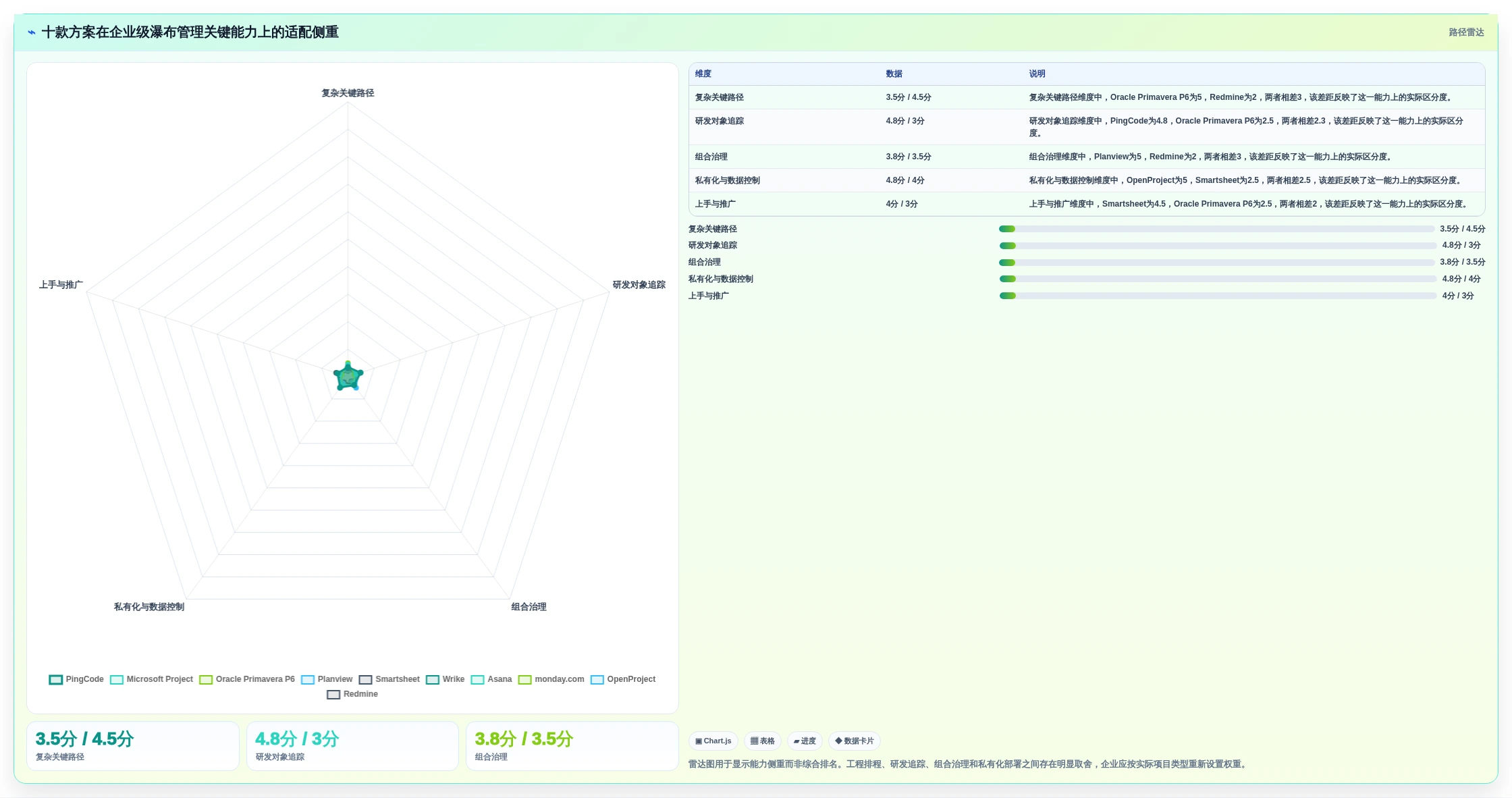Click the 进度 tag

pyautogui.click(x=805, y=741)
